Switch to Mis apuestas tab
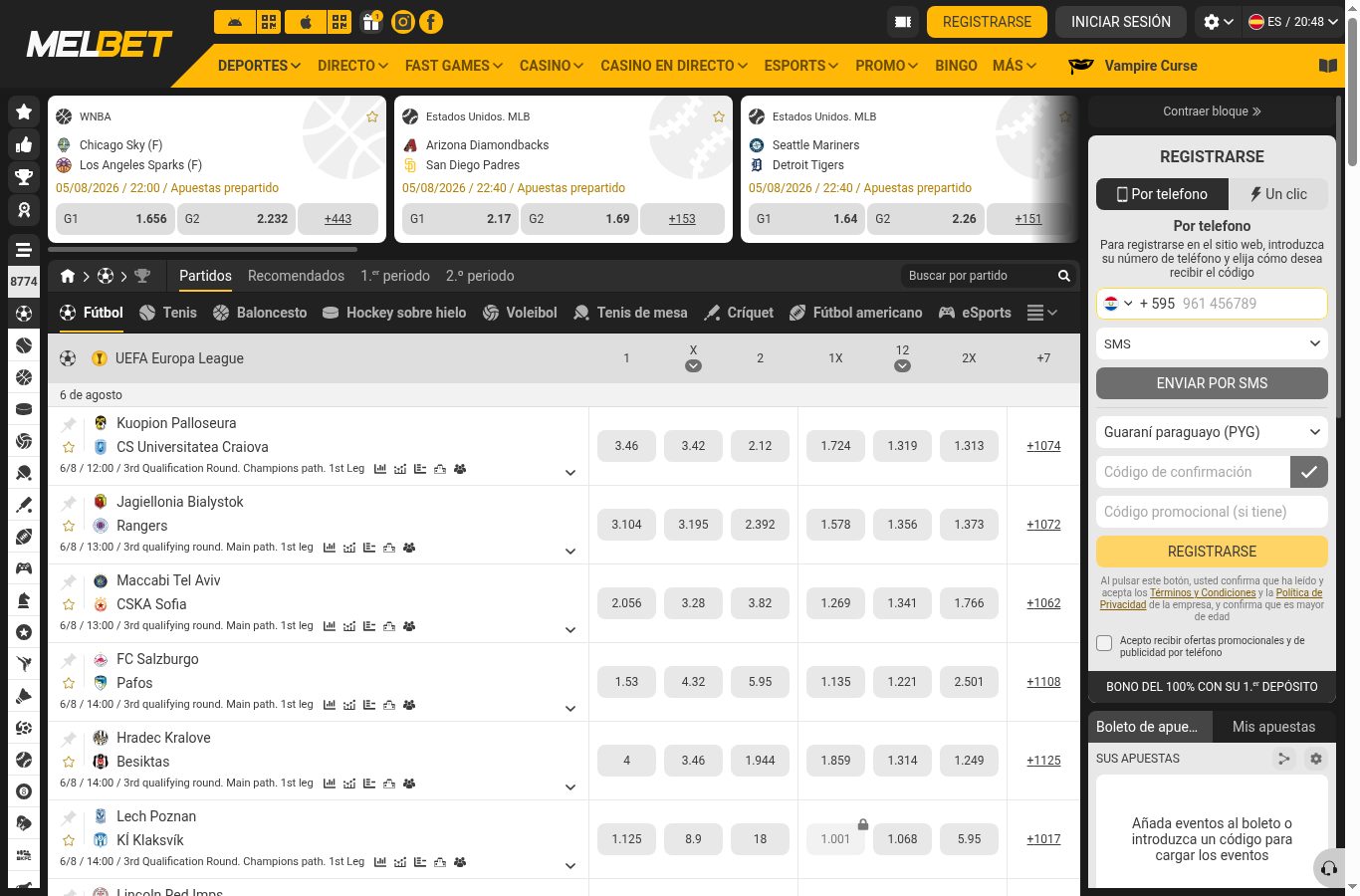Viewport: 1360px width, 896px height. click(1273, 727)
